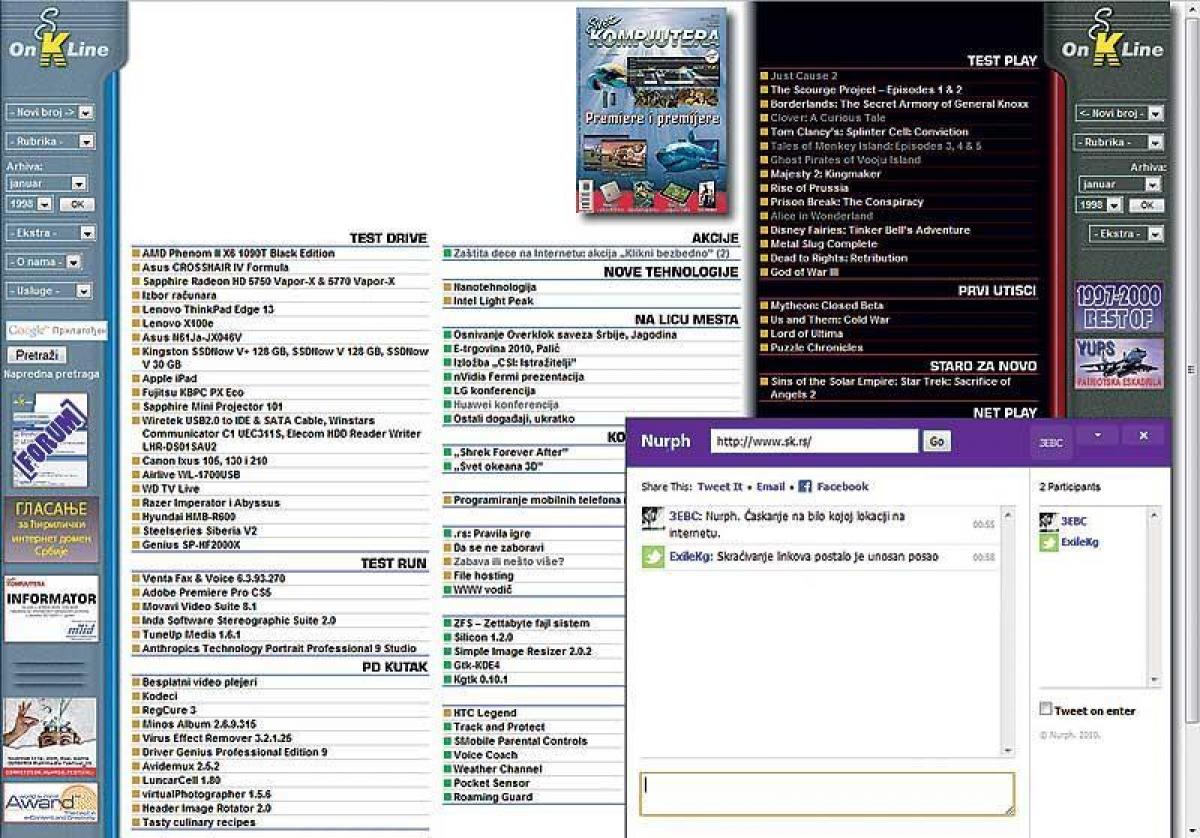Close the Nurph chat panel
1200x838 pixels.
(x=1143, y=436)
